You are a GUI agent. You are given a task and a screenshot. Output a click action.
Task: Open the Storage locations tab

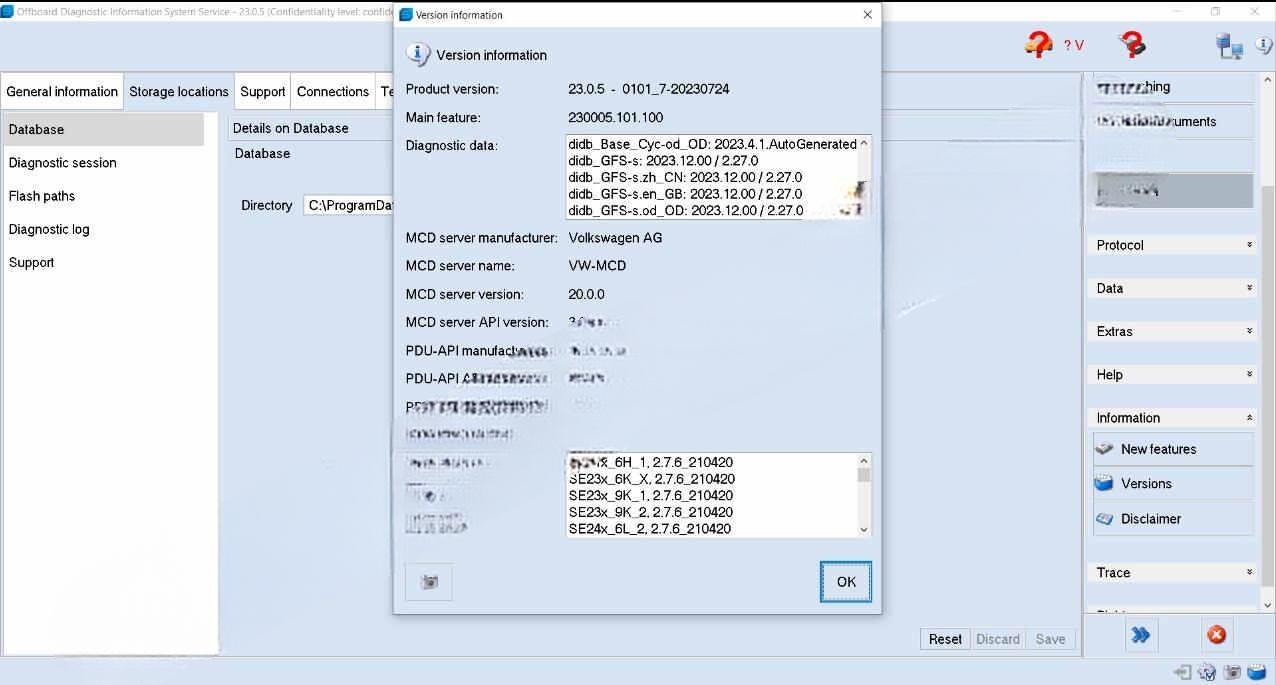[x=179, y=91]
